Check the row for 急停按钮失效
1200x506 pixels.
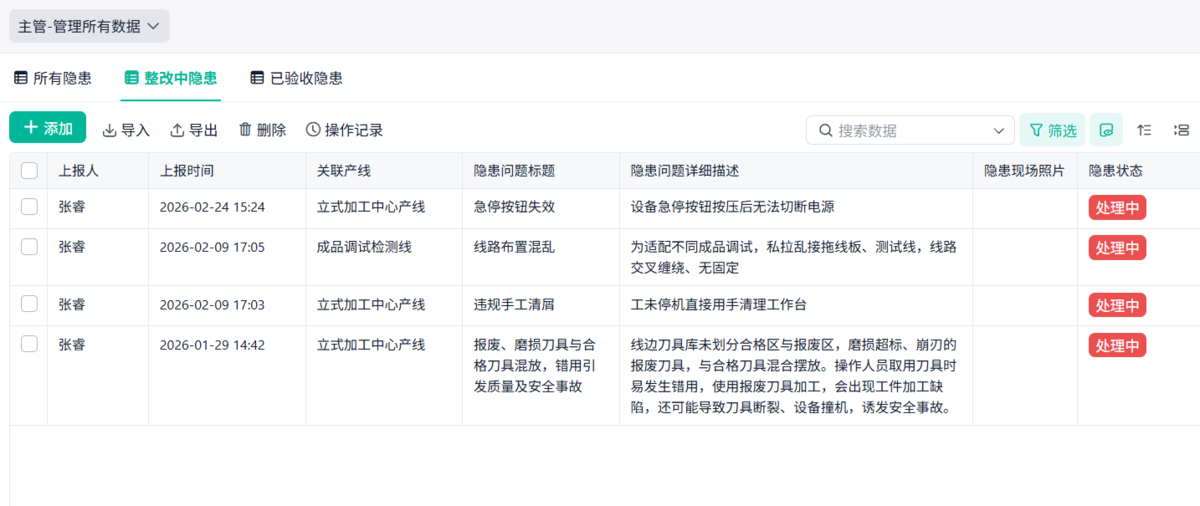(29, 207)
